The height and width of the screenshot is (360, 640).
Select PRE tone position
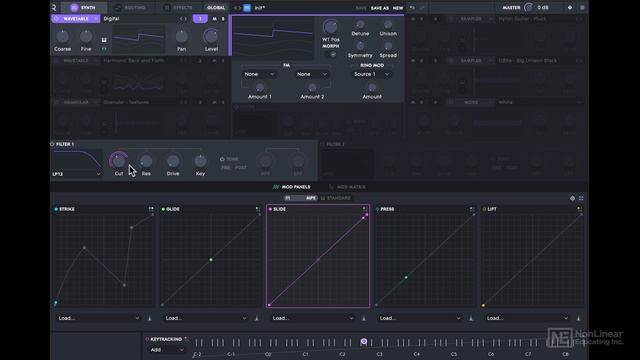pyautogui.click(x=225, y=168)
